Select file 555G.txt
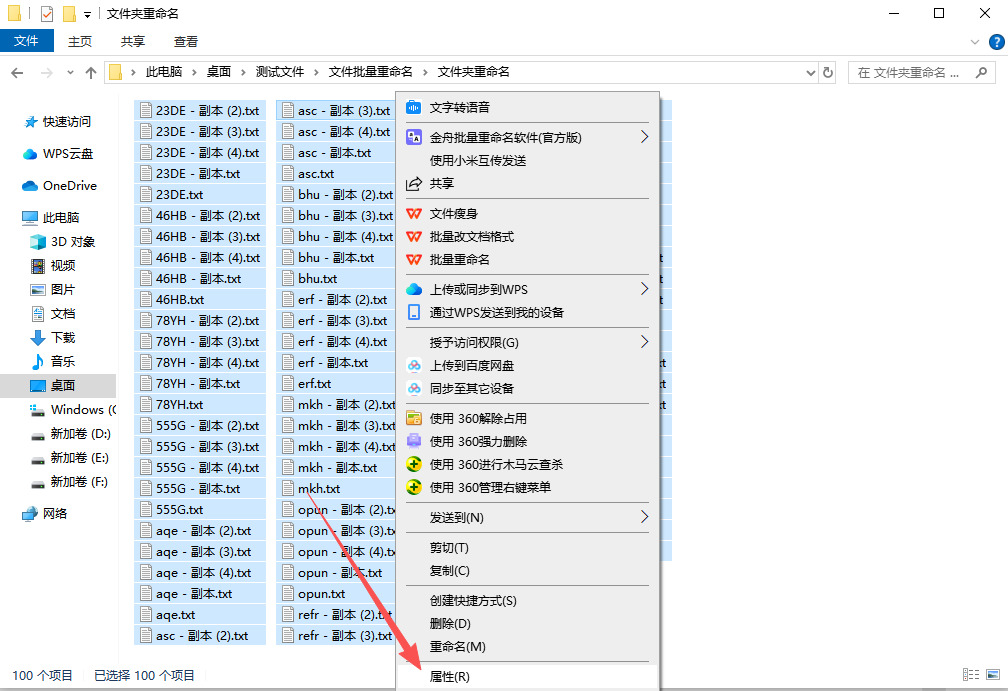This screenshot has height=691, width=1008. 201,510
